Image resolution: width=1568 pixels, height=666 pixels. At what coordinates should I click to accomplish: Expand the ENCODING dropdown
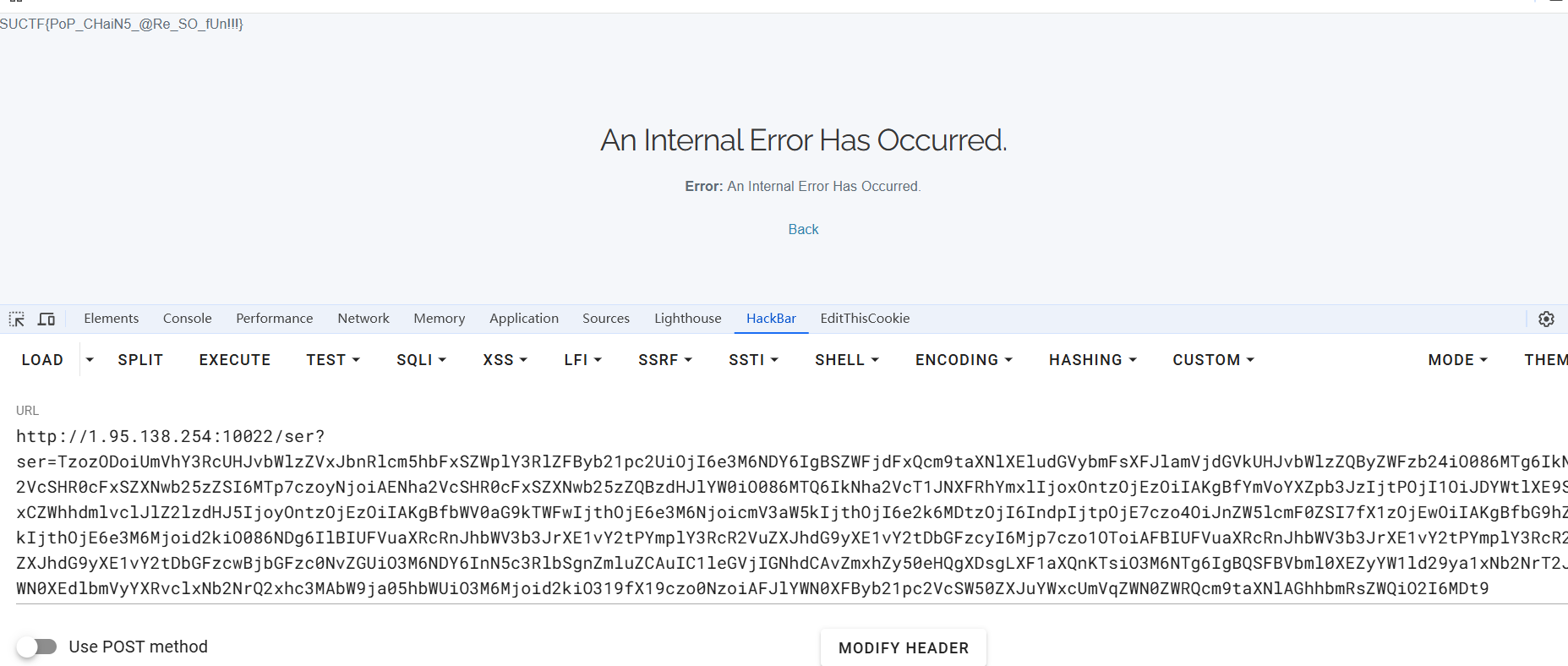tap(964, 360)
